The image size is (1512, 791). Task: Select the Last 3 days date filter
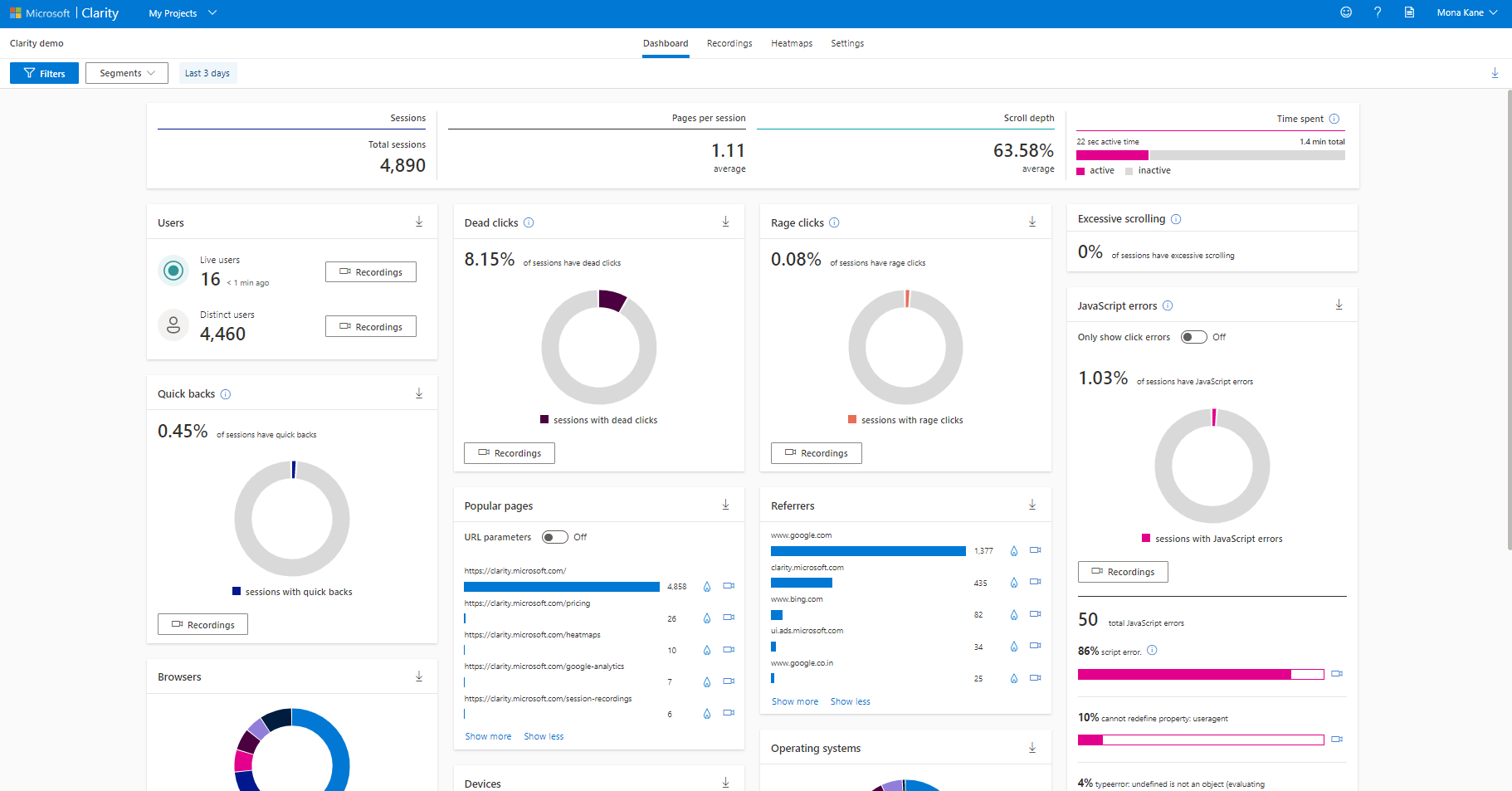pos(207,73)
